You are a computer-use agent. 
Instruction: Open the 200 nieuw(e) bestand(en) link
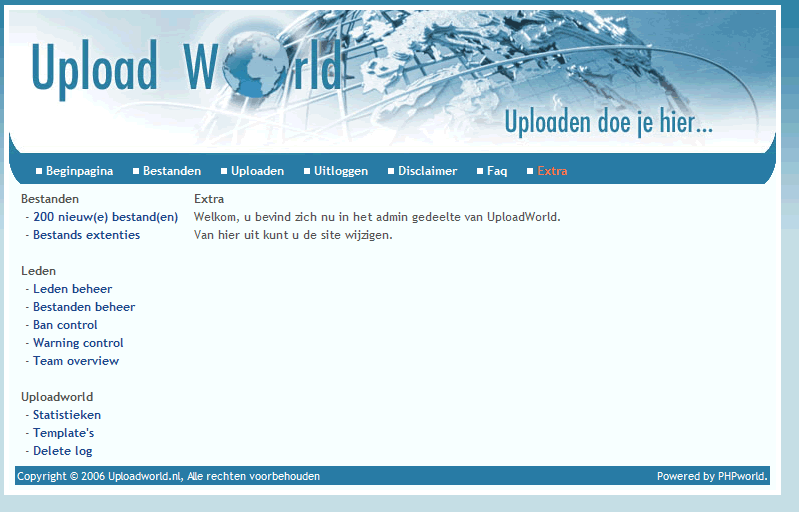[x=105, y=217]
